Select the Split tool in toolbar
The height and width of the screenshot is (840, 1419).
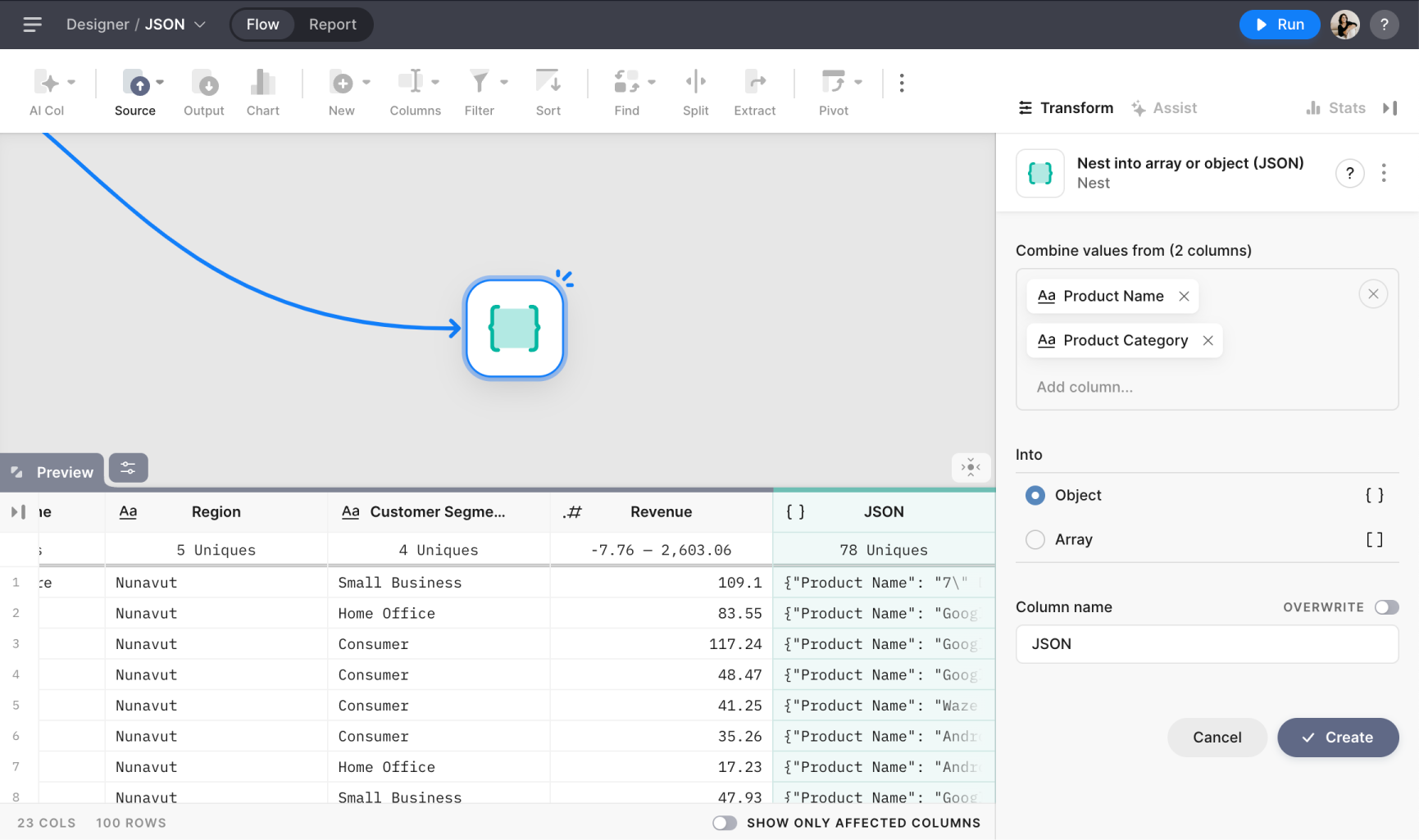click(695, 83)
